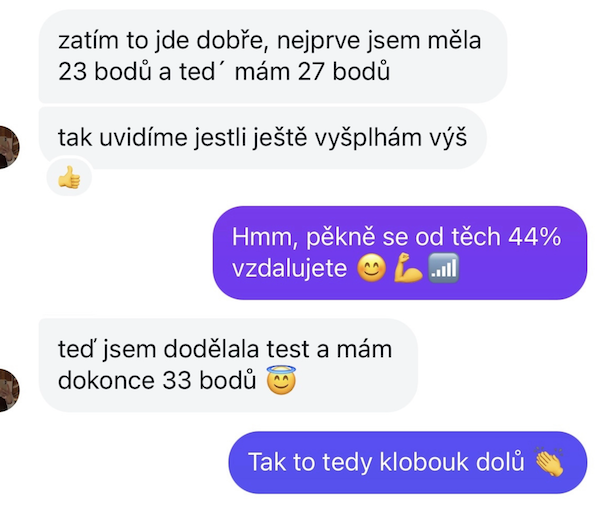Click the signal bars emoji
This screenshot has width=600, height=505.
(443, 268)
